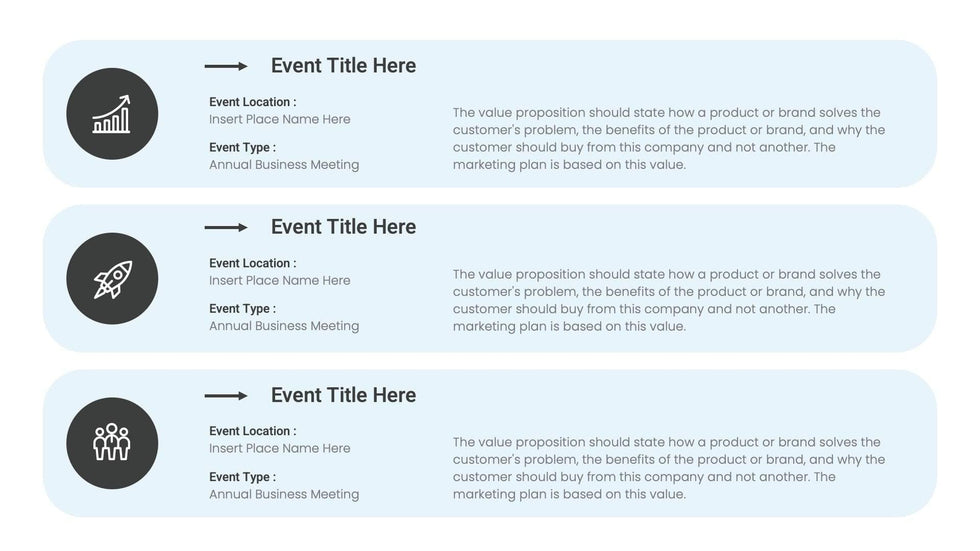Select the rocket icon circle

[x=112, y=279]
